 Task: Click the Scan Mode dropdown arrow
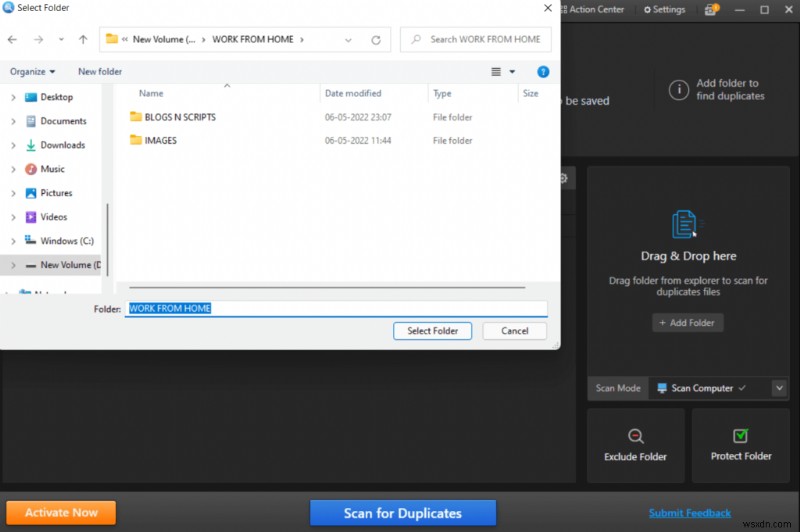[779, 388]
